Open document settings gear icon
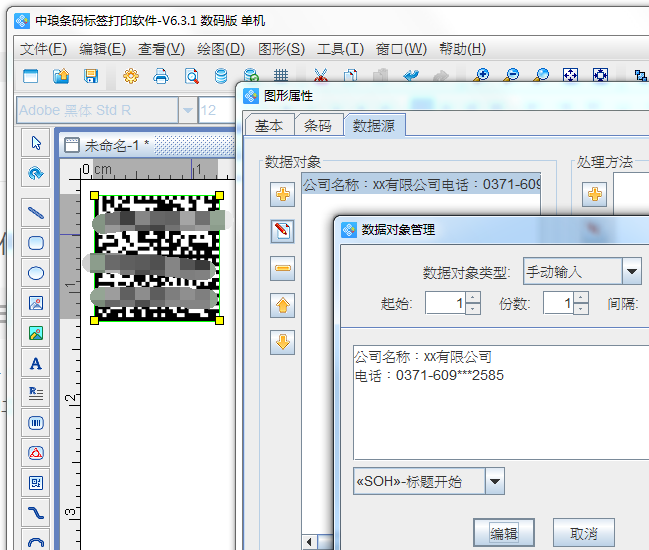649x550 pixels. point(131,76)
